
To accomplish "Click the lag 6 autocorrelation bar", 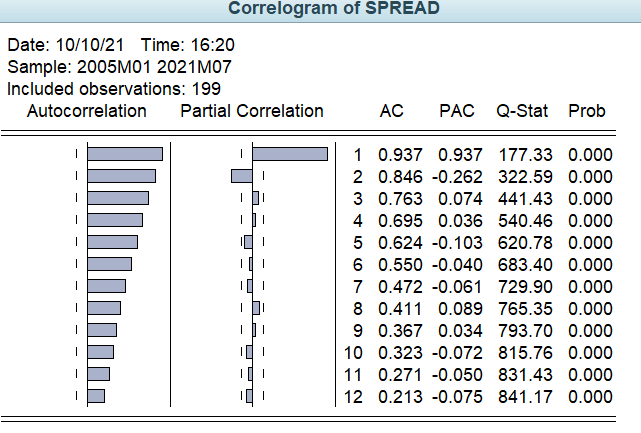I will (x=110, y=264).
